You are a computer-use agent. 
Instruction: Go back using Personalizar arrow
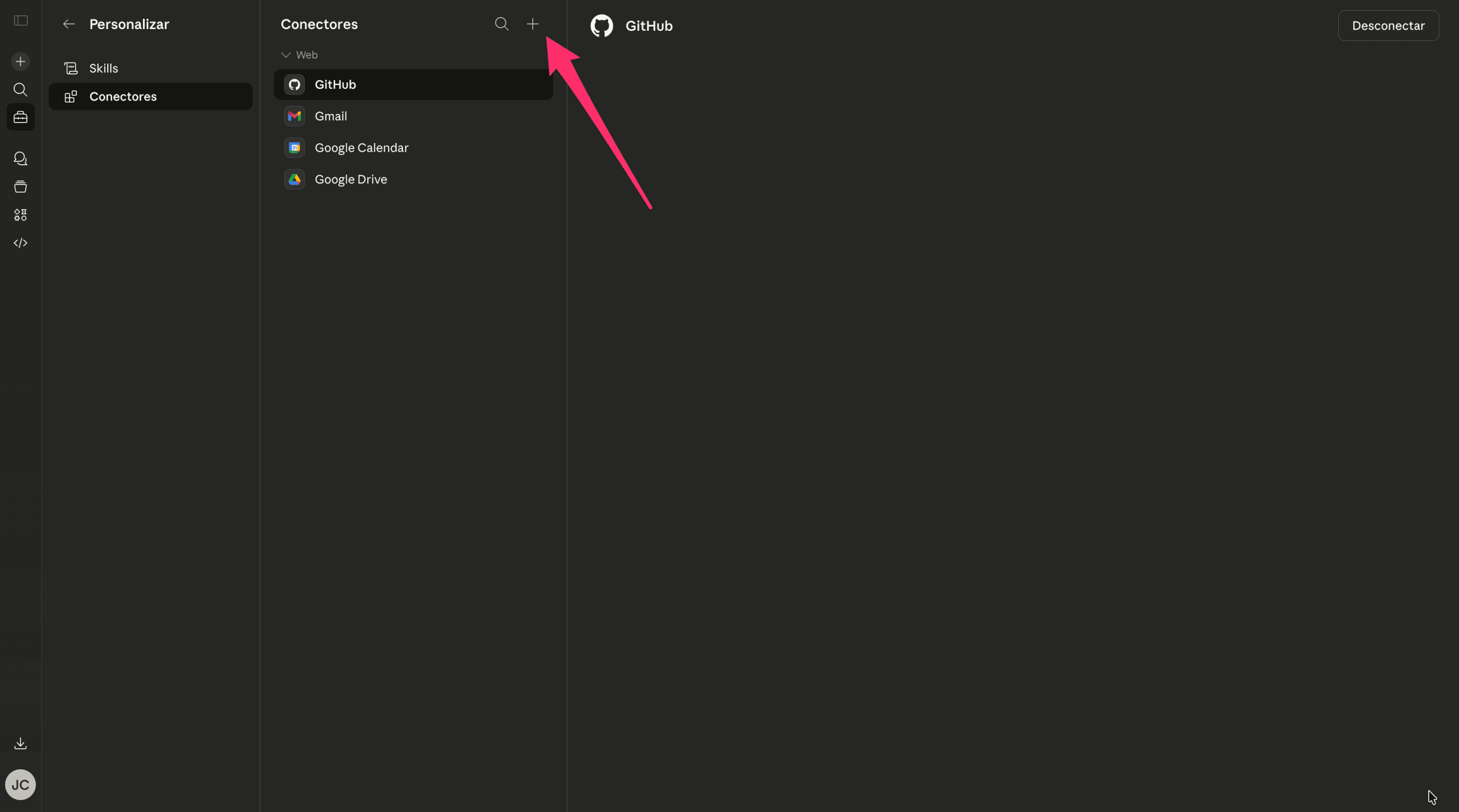pyautogui.click(x=69, y=24)
